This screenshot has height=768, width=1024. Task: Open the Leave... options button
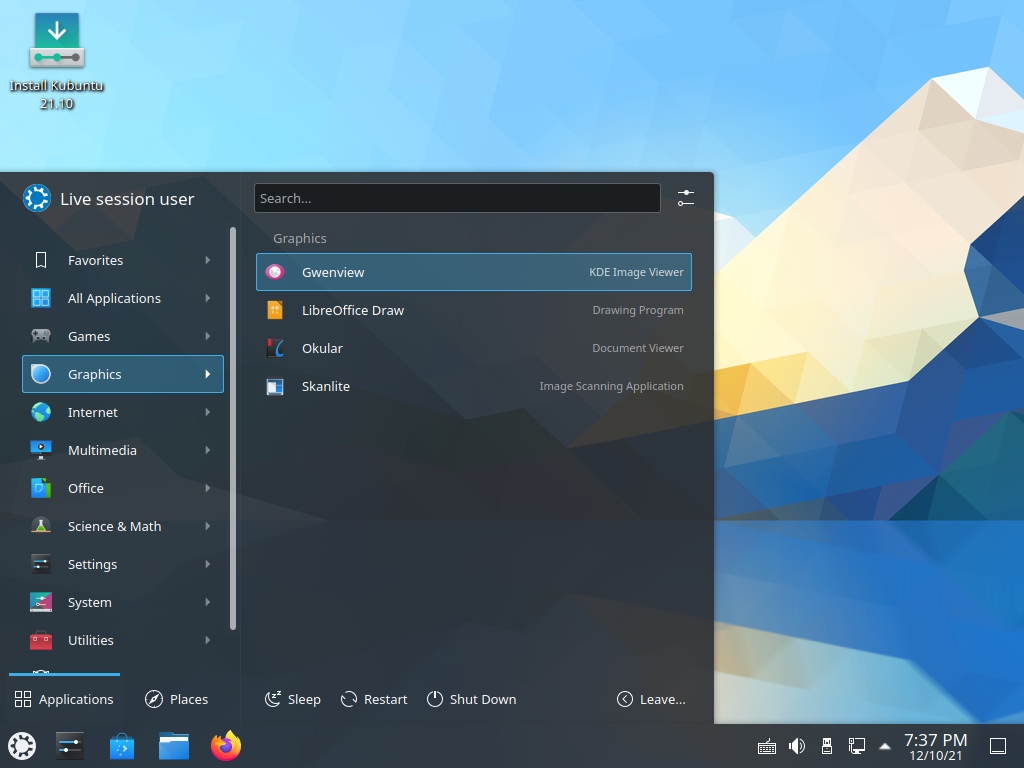(651, 699)
